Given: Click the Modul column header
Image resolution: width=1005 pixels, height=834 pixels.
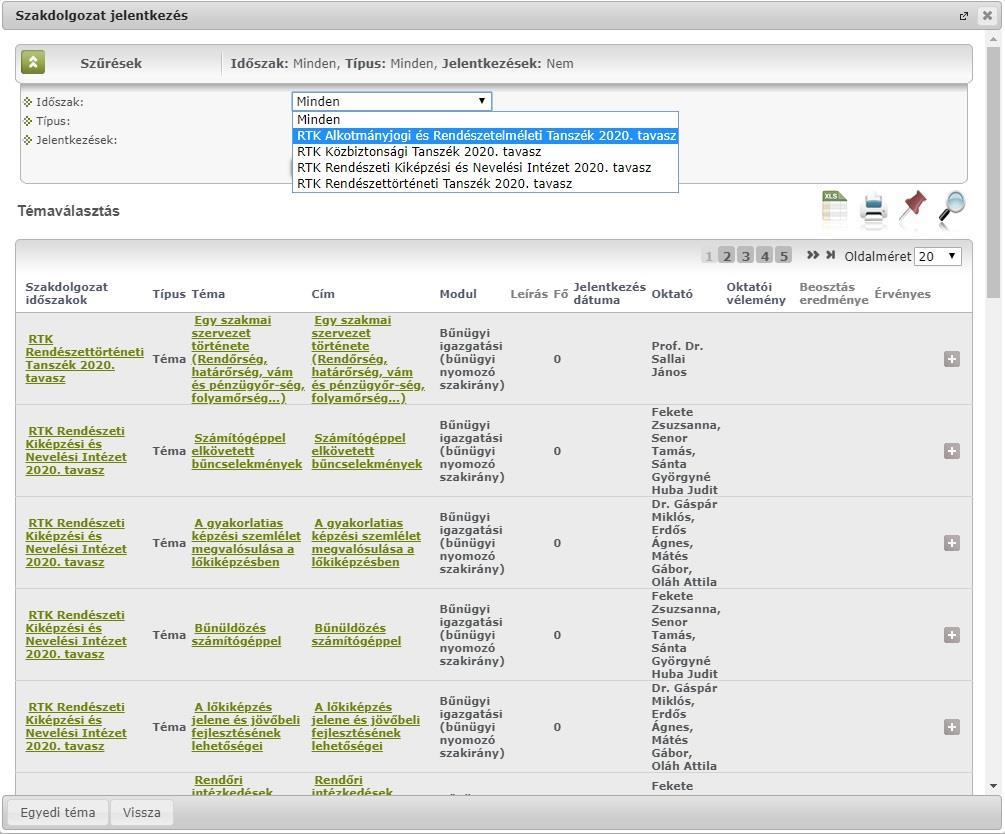Looking at the screenshot, I should (458, 294).
